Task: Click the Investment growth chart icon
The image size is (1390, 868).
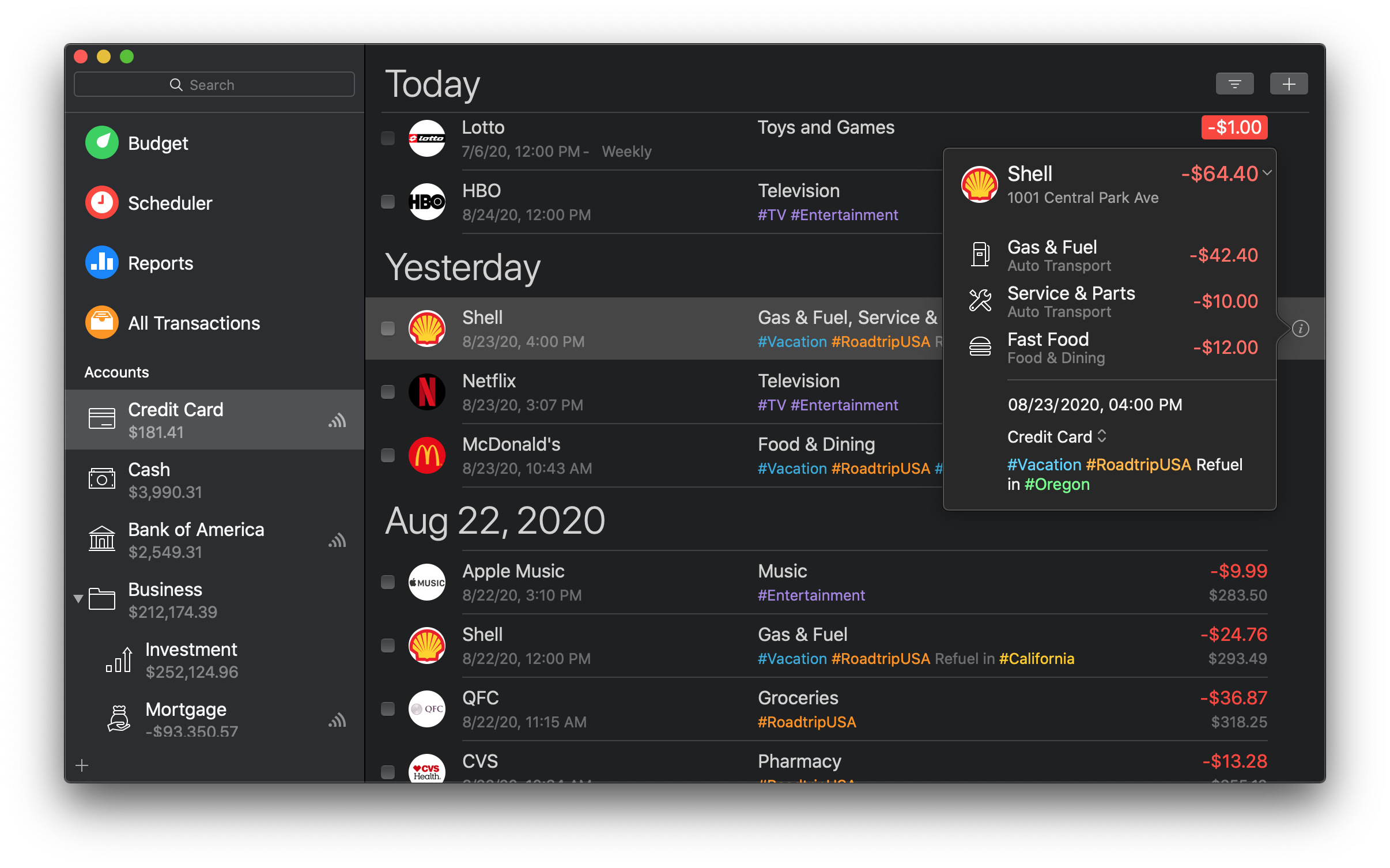Action: pos(119,659)
